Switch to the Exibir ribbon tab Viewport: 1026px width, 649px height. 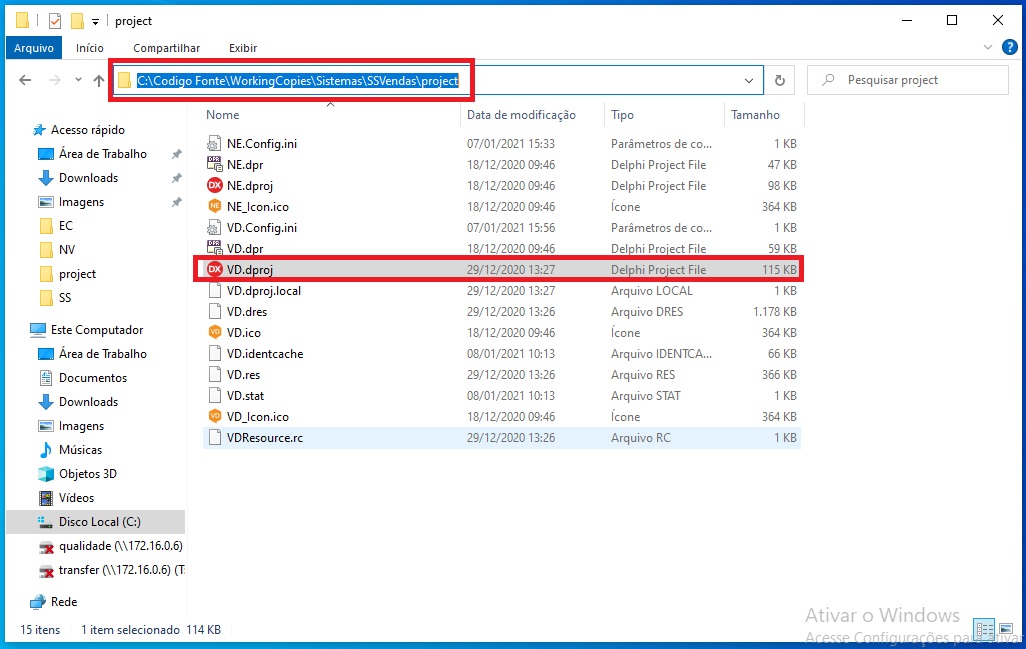pyautogui.click(x=242, y=48)
